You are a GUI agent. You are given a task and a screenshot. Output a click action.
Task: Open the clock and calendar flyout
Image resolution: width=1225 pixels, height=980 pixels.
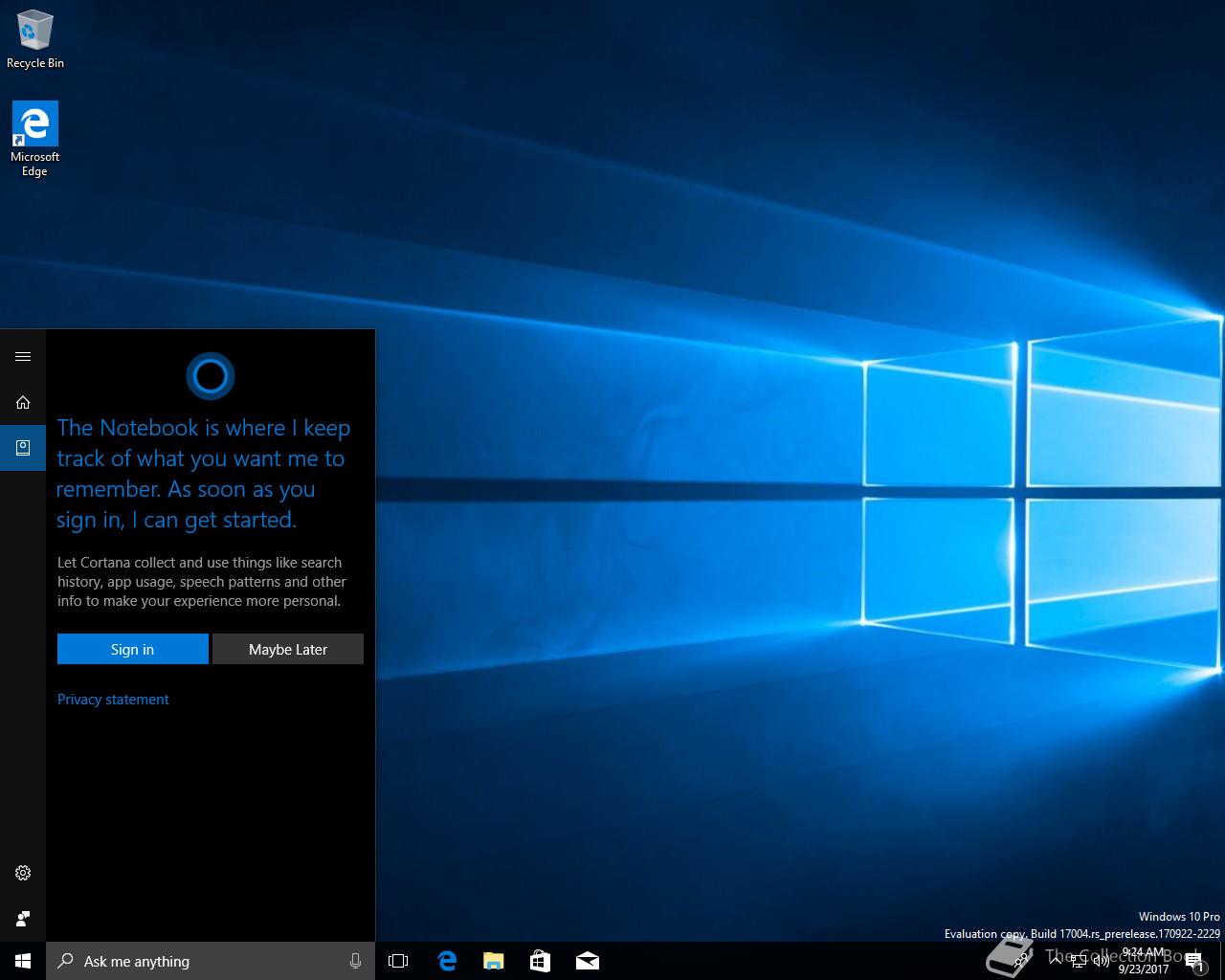point(1144,961)
